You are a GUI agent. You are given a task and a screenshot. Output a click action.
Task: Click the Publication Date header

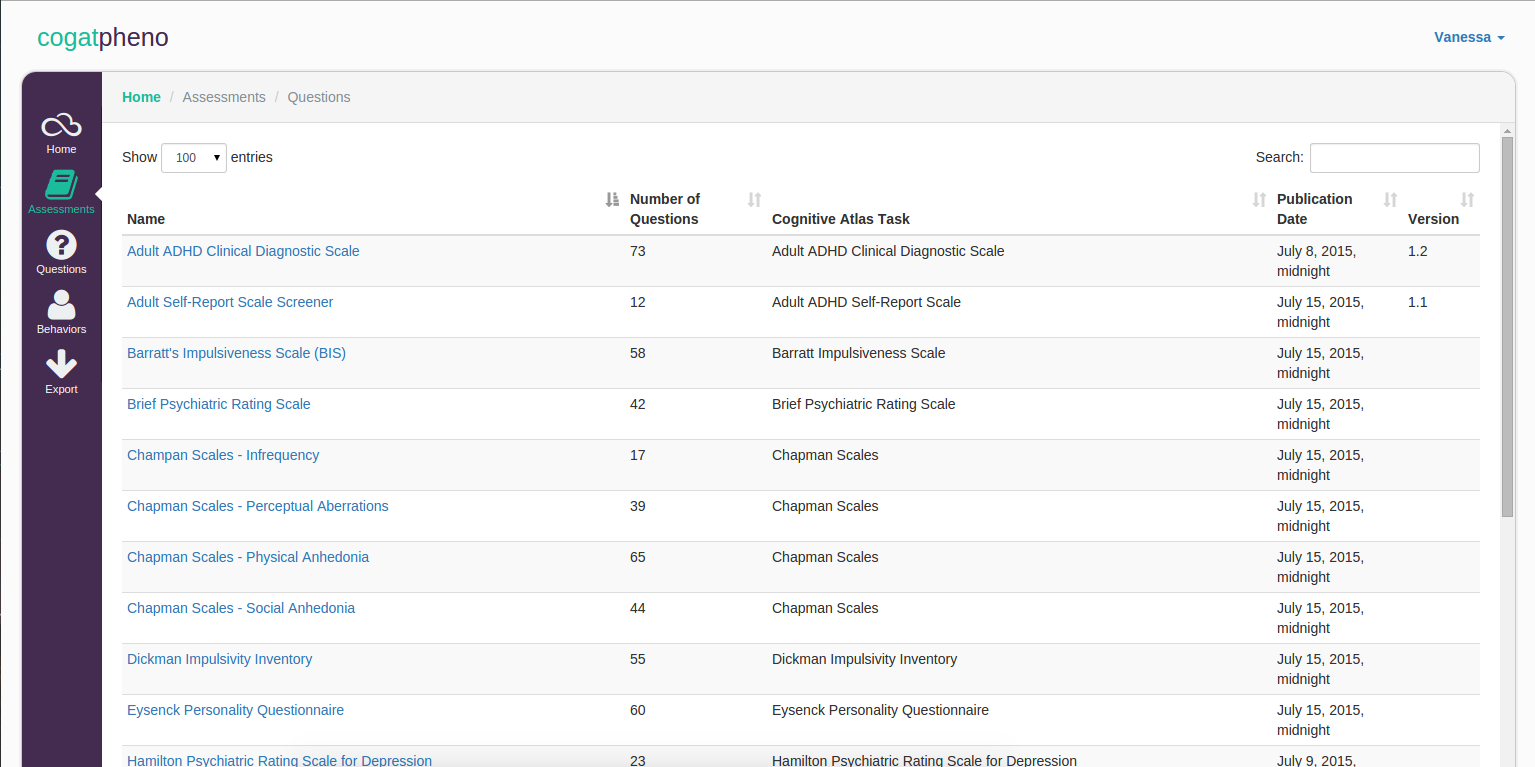click(1314, 209)
